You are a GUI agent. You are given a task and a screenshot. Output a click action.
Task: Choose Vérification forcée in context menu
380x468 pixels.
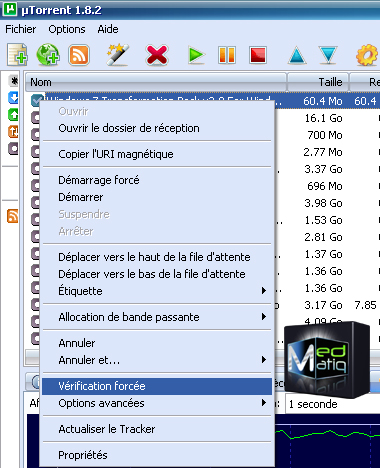click(x=156, y=386)
